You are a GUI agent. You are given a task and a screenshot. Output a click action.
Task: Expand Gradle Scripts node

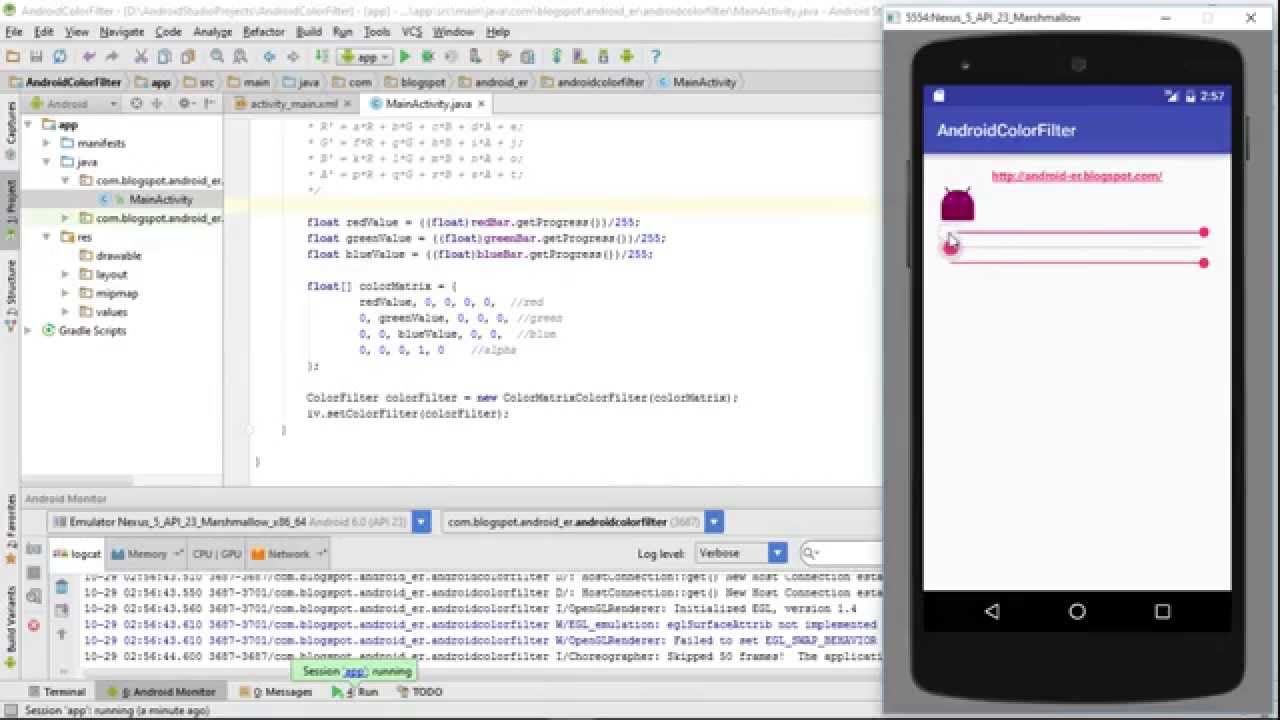[28, 330]
